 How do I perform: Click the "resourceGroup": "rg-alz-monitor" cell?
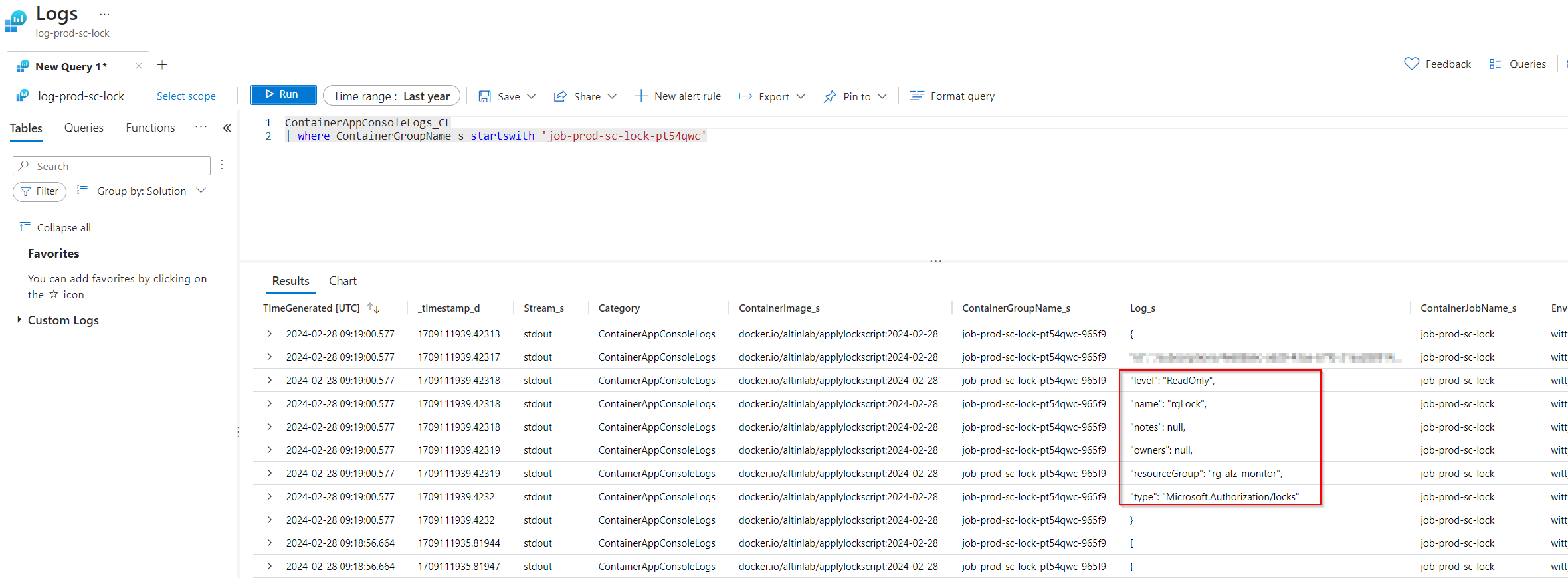tap(1206, 474)
